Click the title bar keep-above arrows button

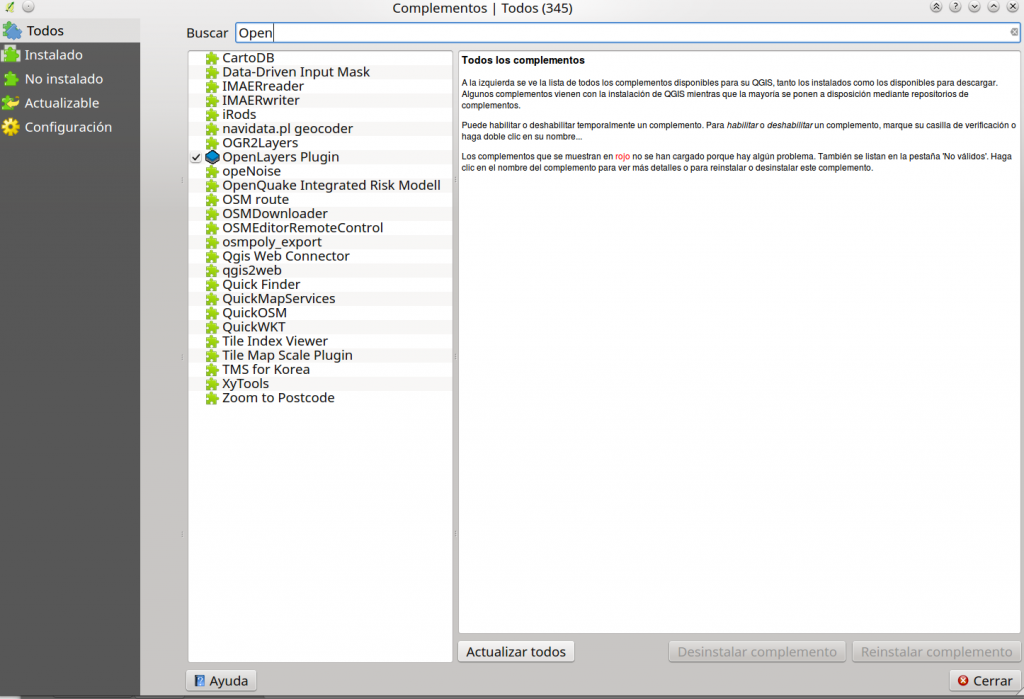pos(936,7)
